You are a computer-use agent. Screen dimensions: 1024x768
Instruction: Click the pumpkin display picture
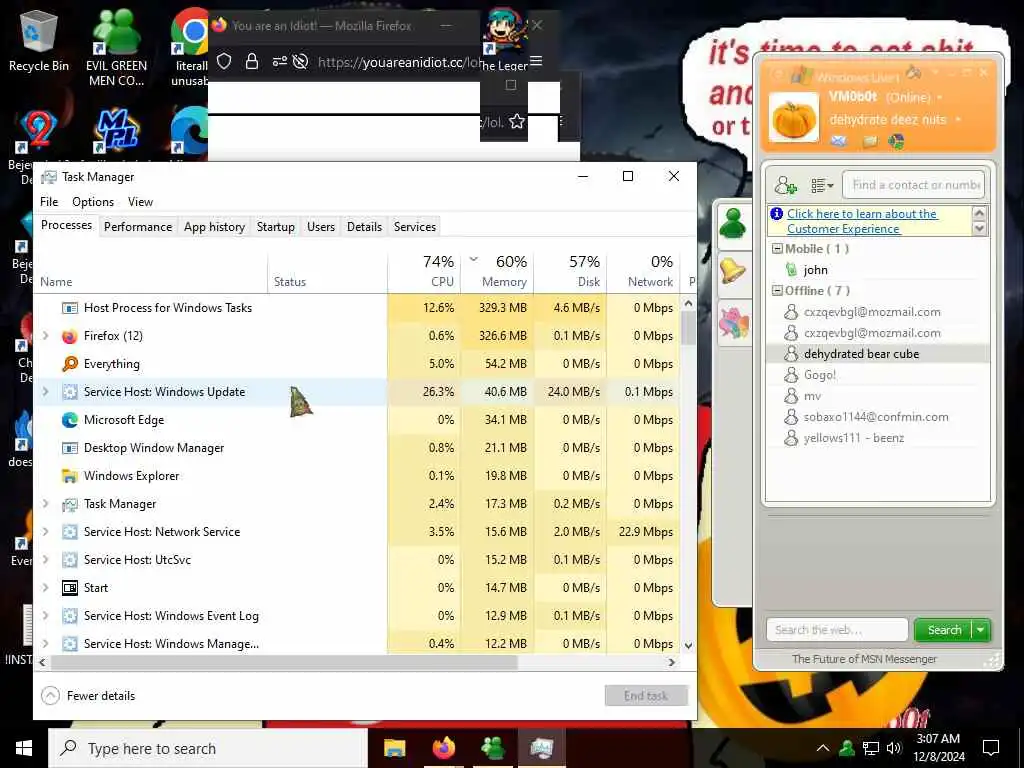(793, 118)
